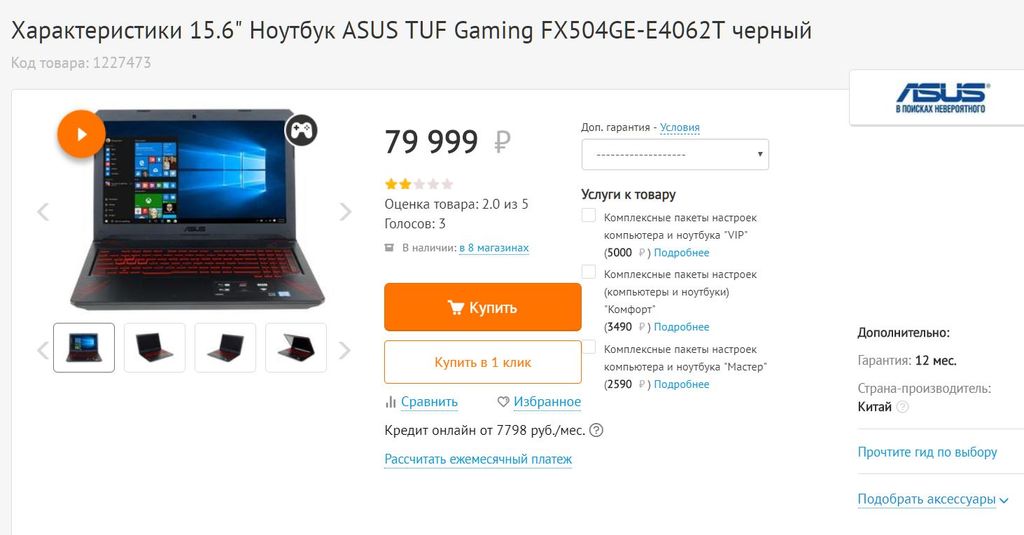
Task: Click the credit help question mark icon
Action: [596, 430]
